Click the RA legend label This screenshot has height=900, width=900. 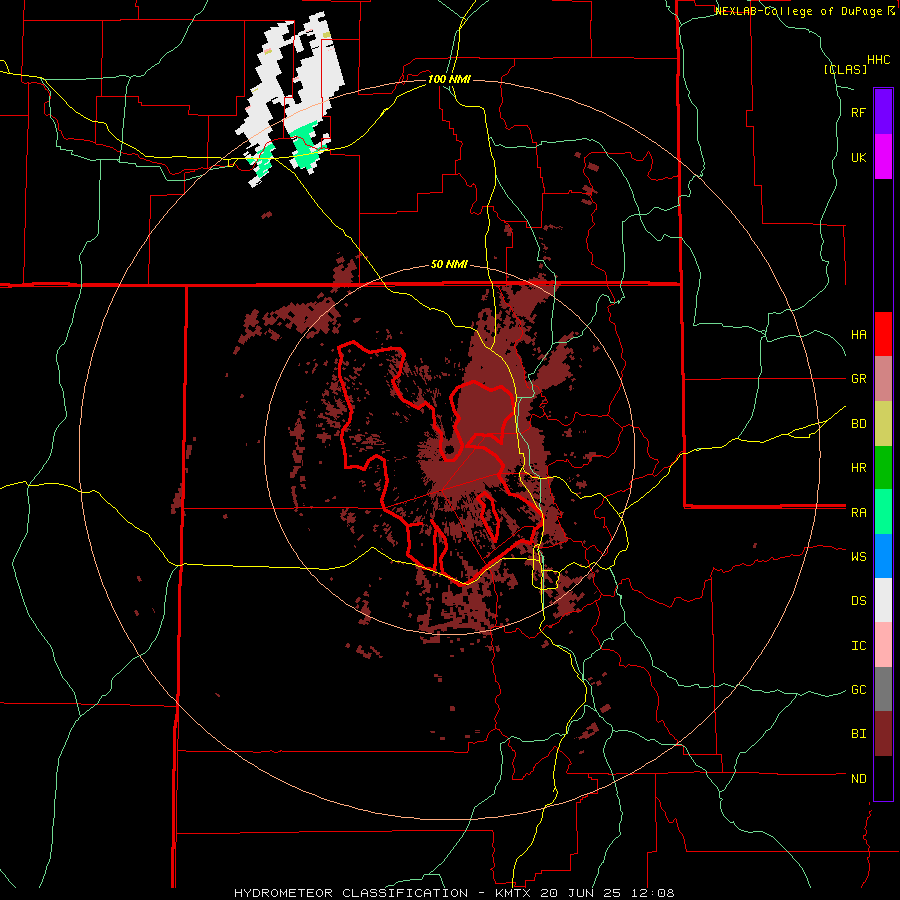pyautogui.click(x=858, y=513)
